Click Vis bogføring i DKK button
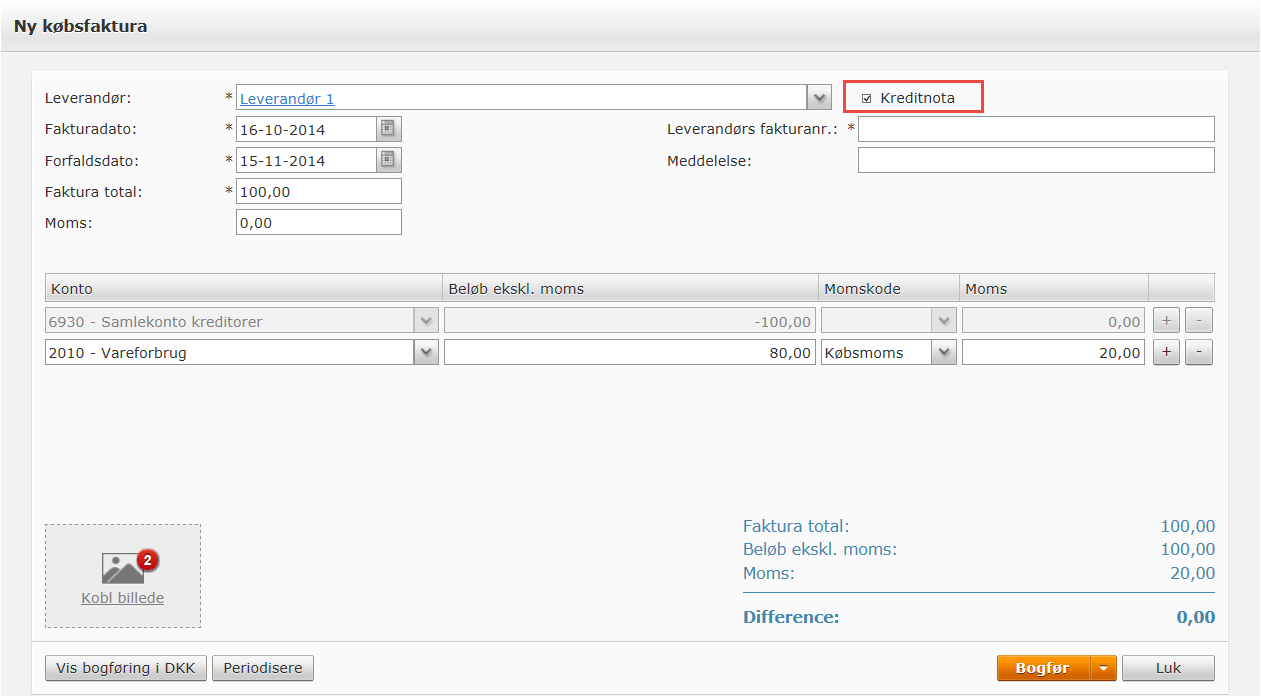 pyautogui.click(x=126, y=668)
